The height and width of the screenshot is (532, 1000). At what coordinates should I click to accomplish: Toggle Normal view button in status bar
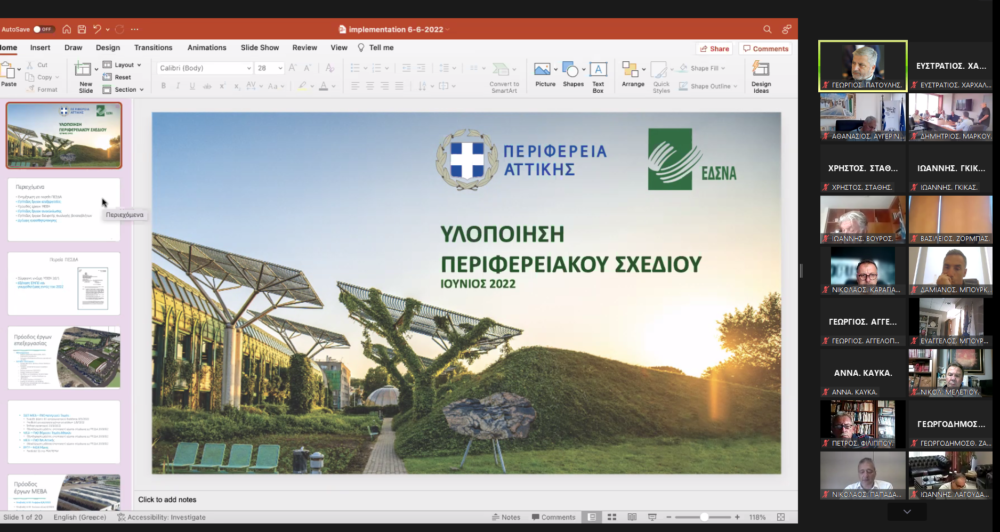(593, 517)
